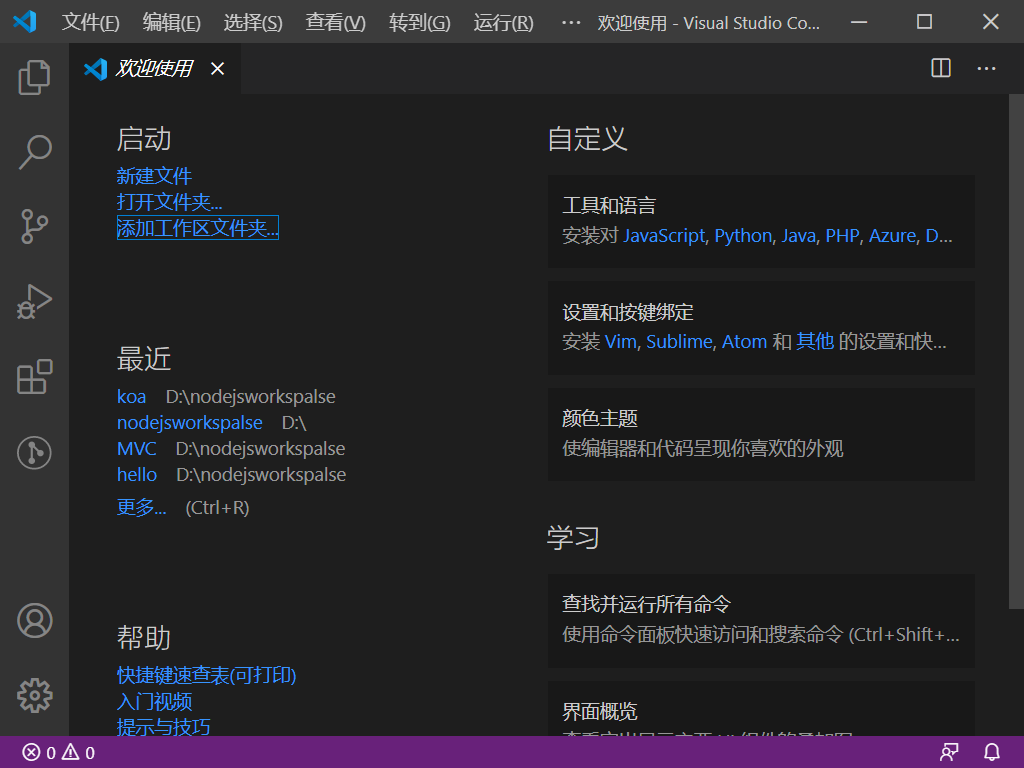This screenshot has height=768, width=1024.
Task: Install Python language support link
Action: [743, 236]
